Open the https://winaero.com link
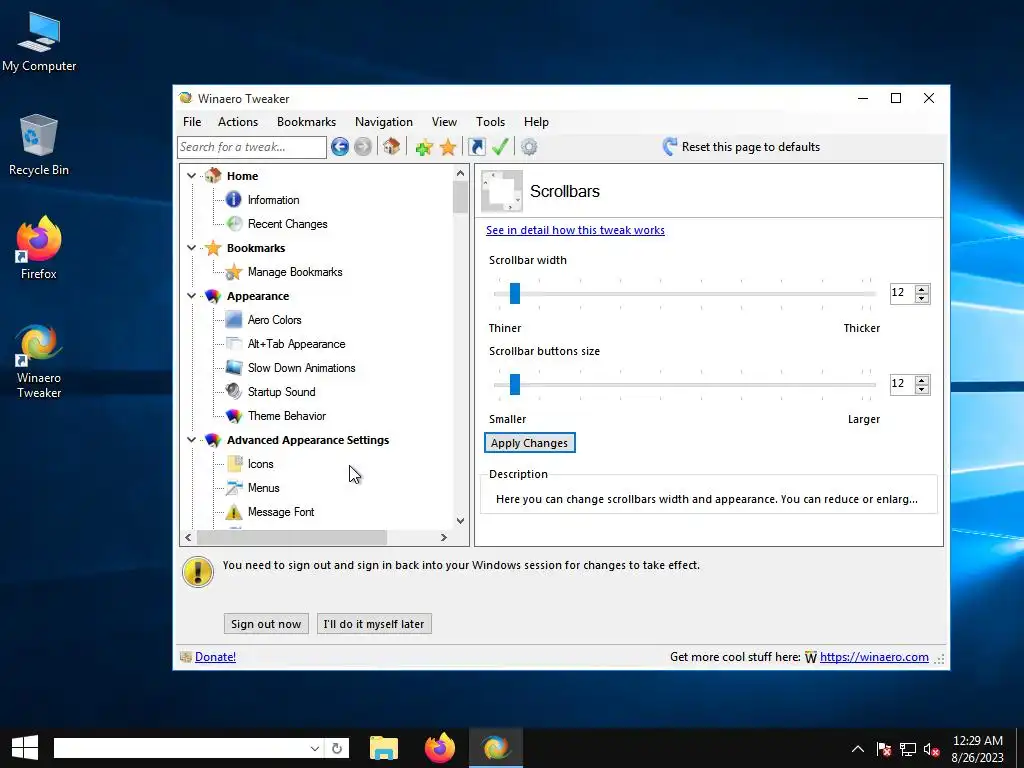The height and width of the screenshot is (768, 1024). pos(874,657)
